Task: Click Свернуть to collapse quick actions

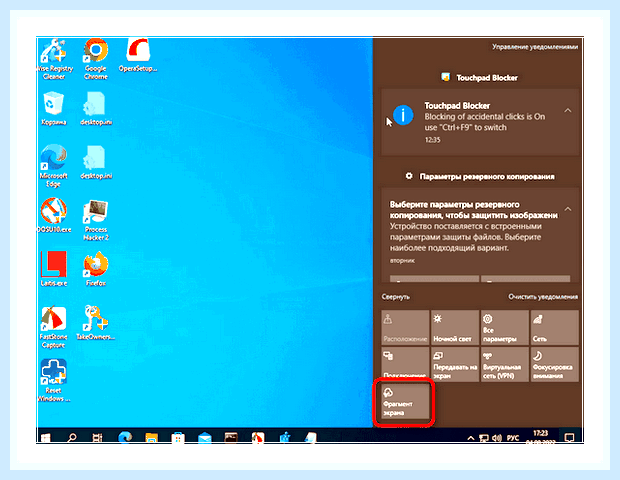Action: [x=395, y=297]
